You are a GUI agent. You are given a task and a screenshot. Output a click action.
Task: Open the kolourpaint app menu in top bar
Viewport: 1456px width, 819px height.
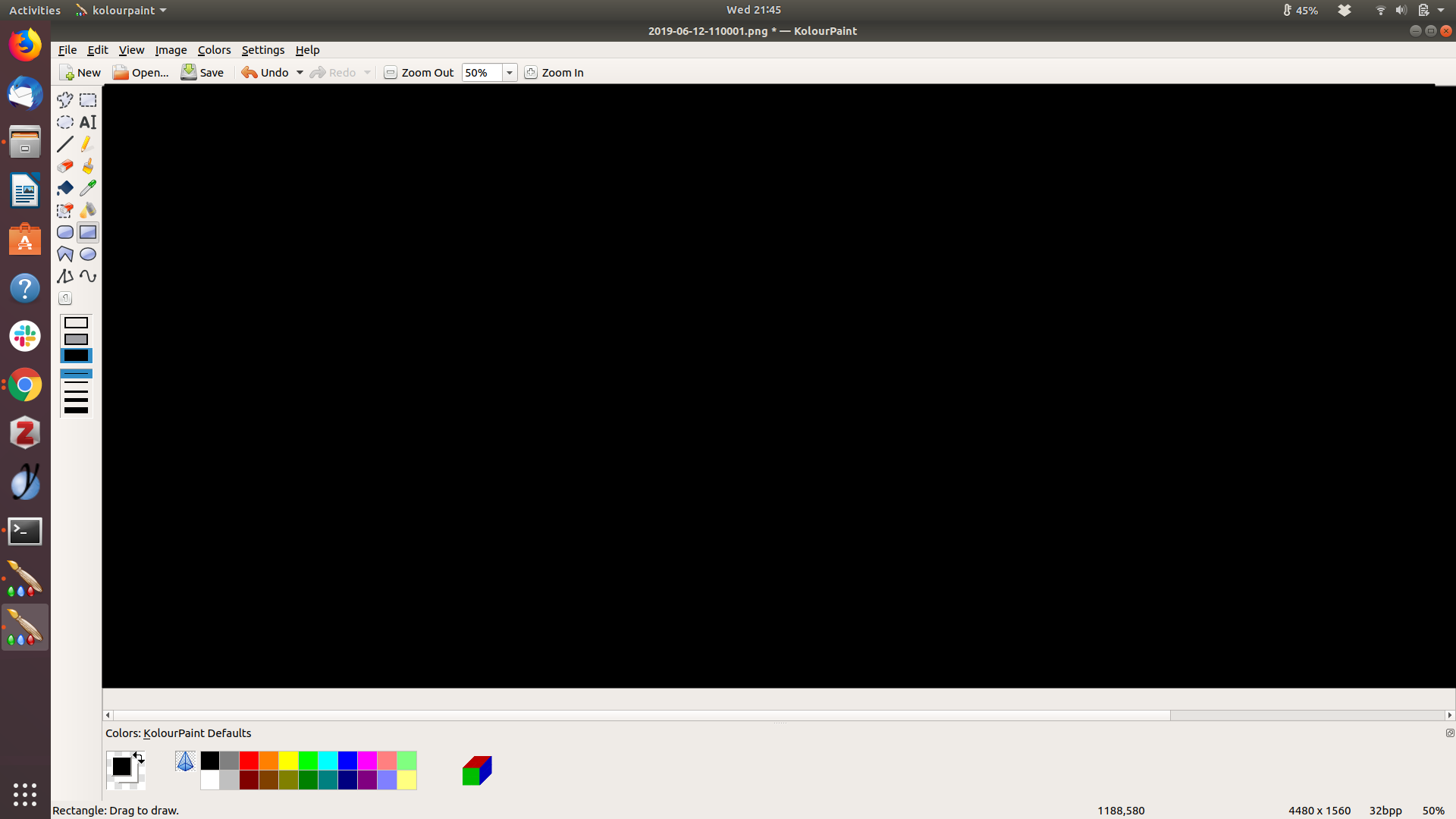pyautogui.click(x=121, y=11)
